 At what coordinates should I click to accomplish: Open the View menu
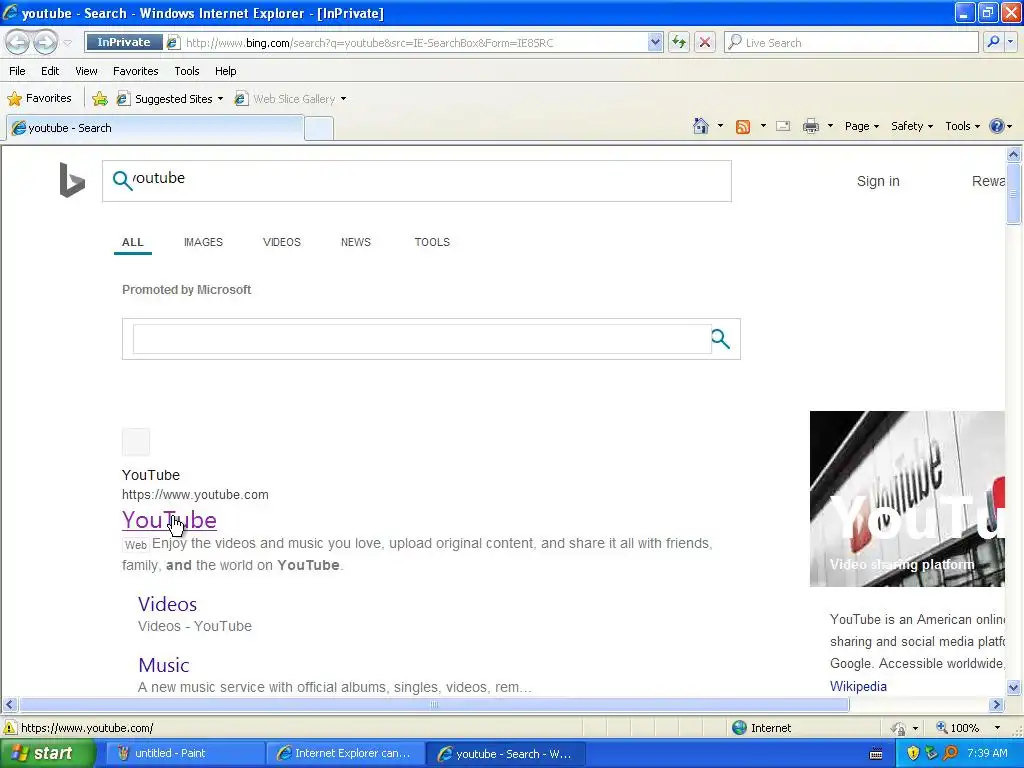point(86,71)
